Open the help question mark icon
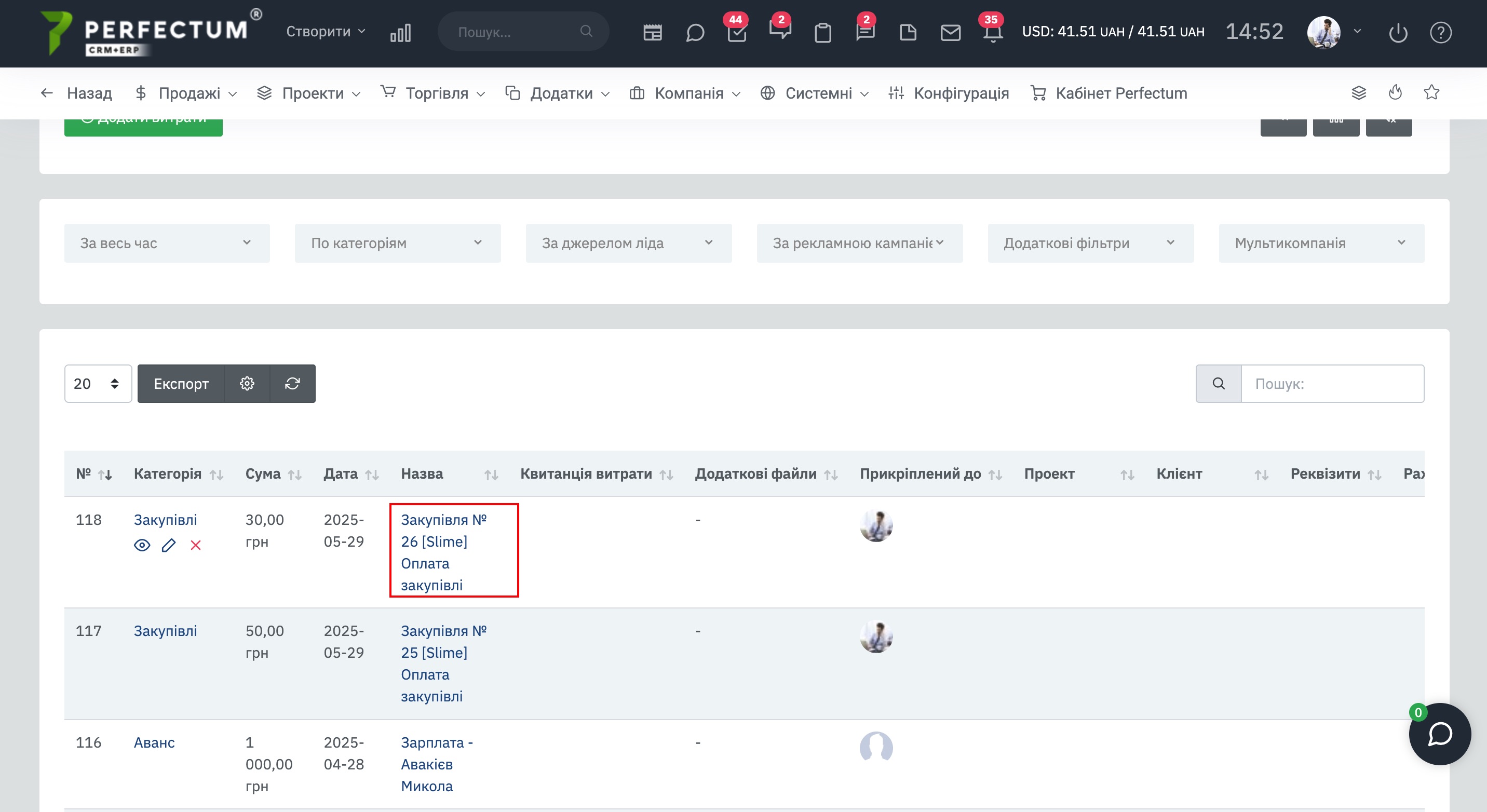 coord(1440,32)
